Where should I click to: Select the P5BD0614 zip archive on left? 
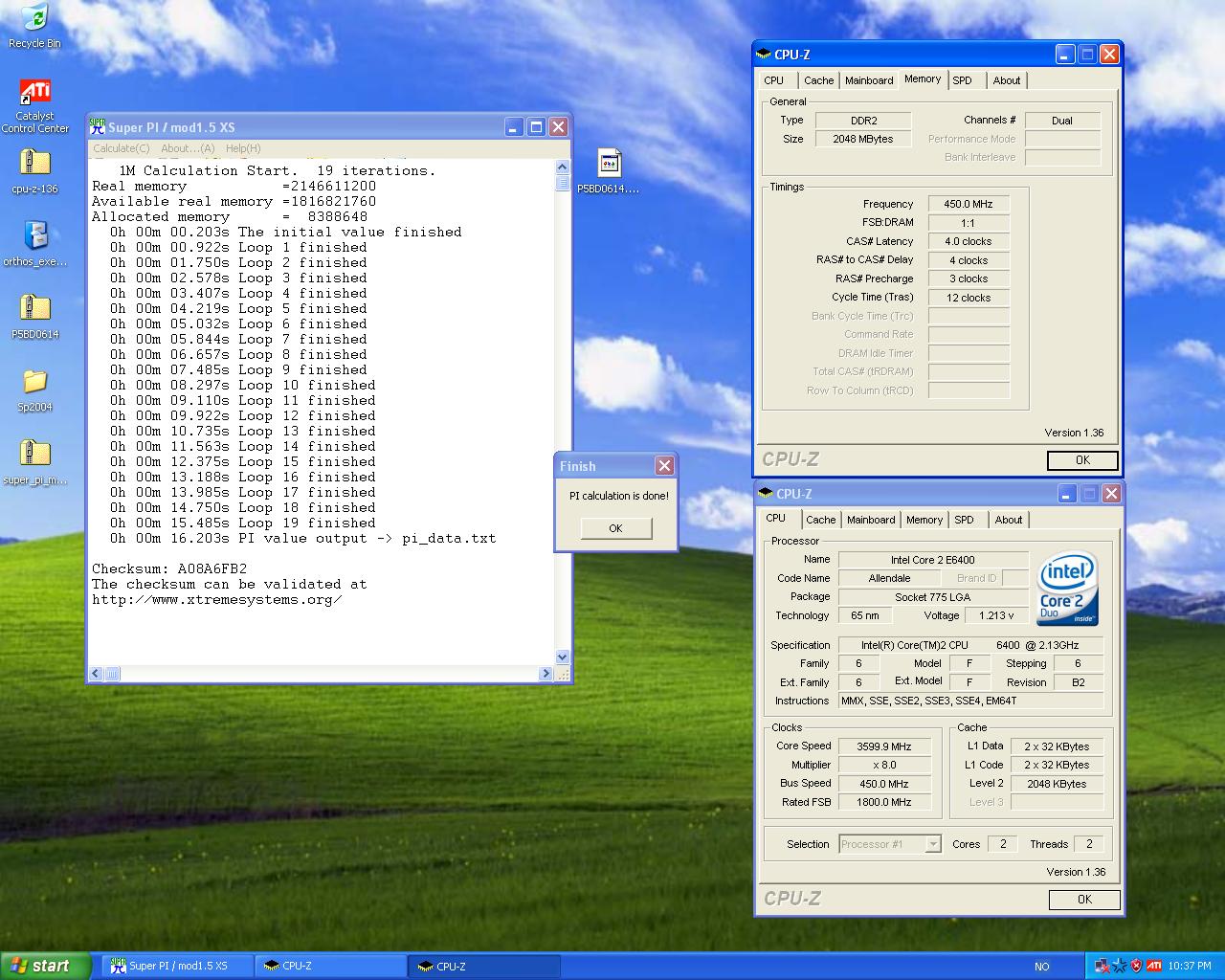coord(34,318)
